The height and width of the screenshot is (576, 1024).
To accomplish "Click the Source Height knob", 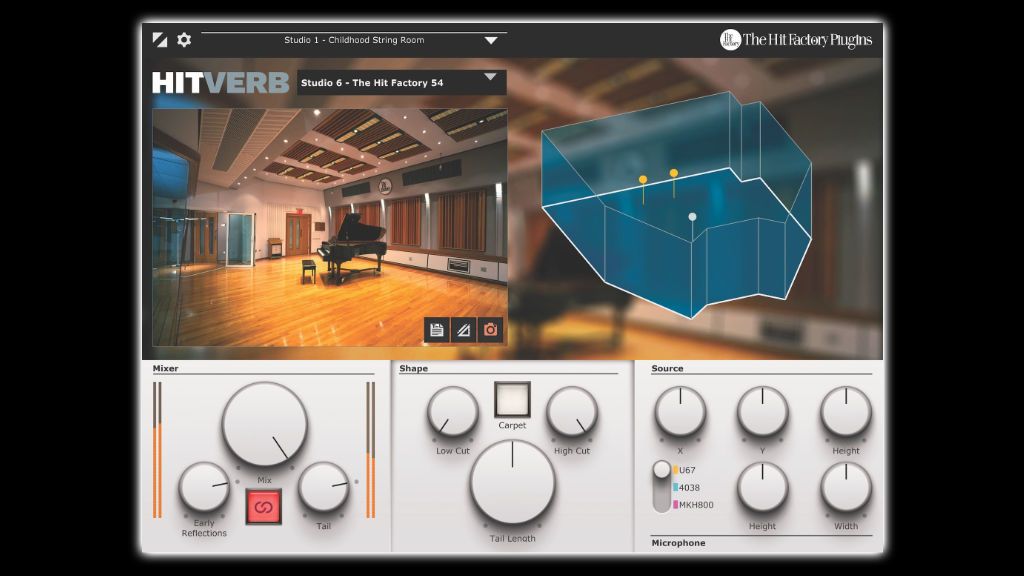I will point(846,412).
